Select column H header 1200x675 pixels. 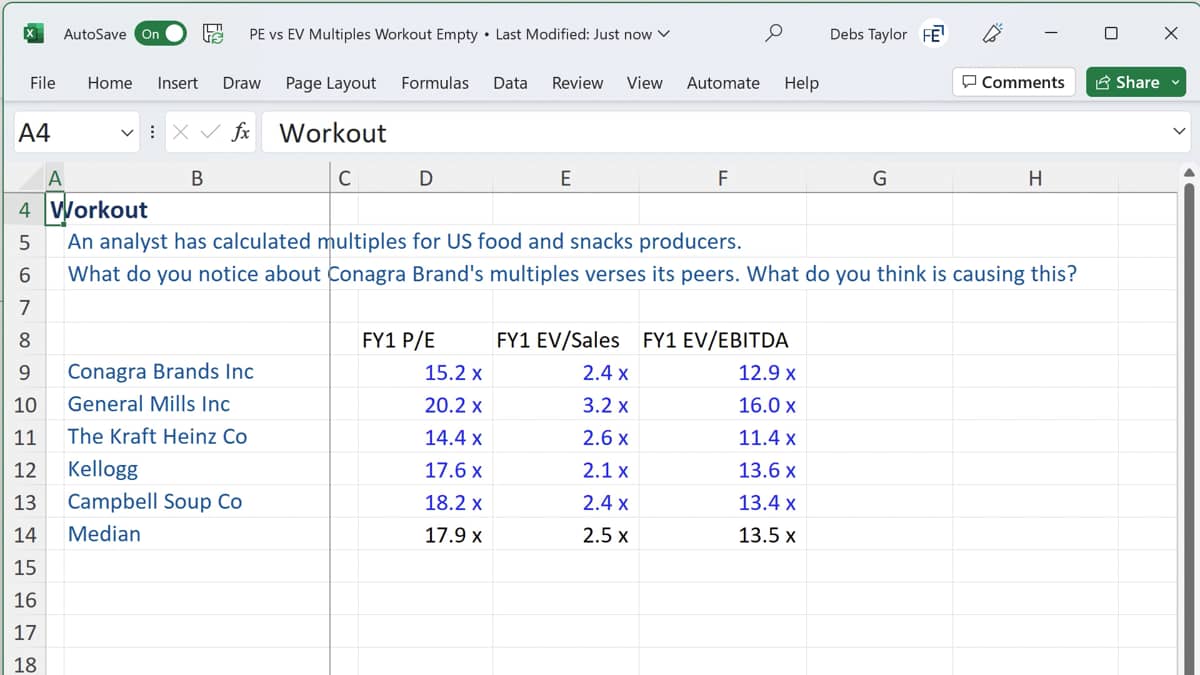(x=1035, y=179)
